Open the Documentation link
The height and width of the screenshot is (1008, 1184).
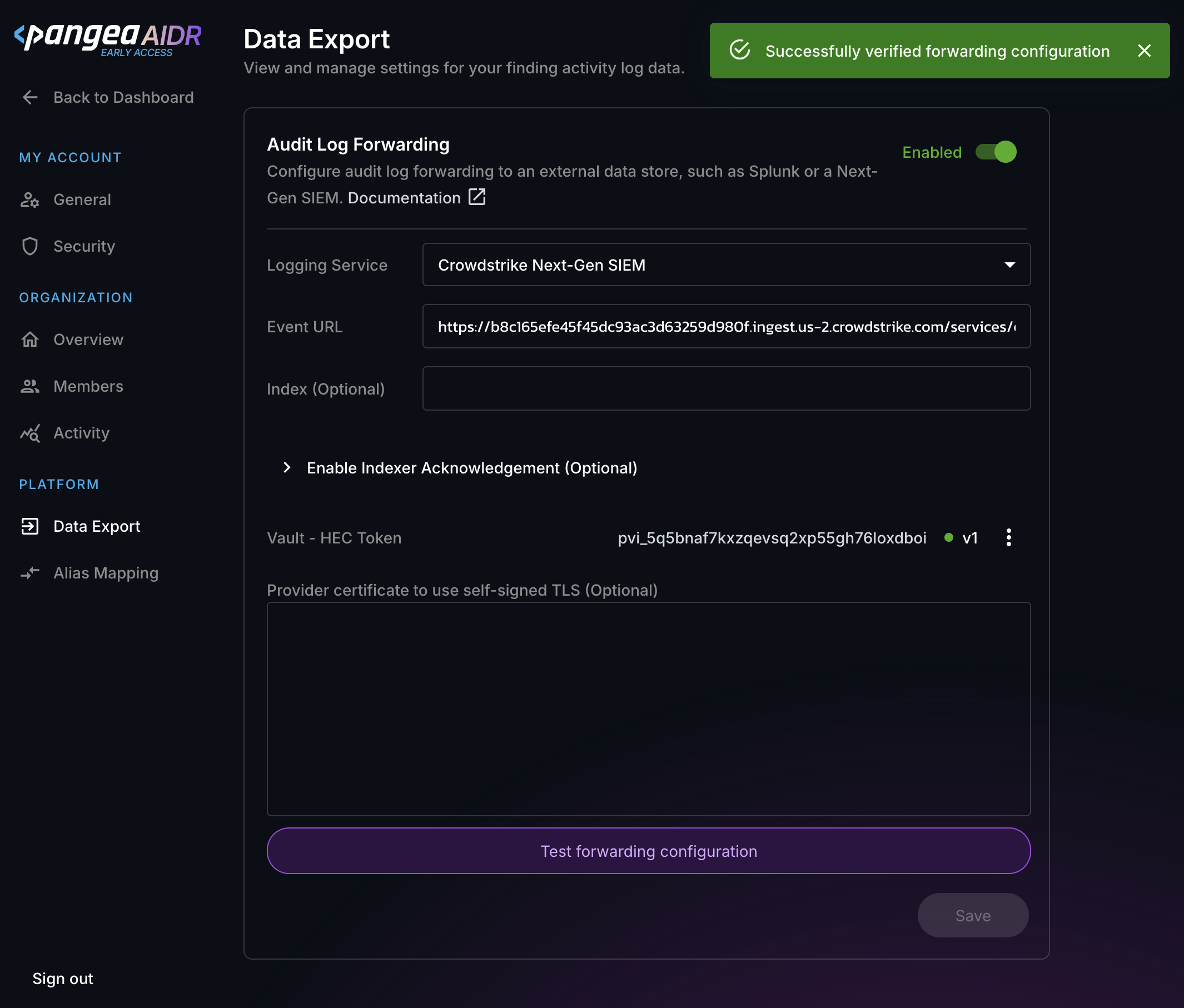404,198
